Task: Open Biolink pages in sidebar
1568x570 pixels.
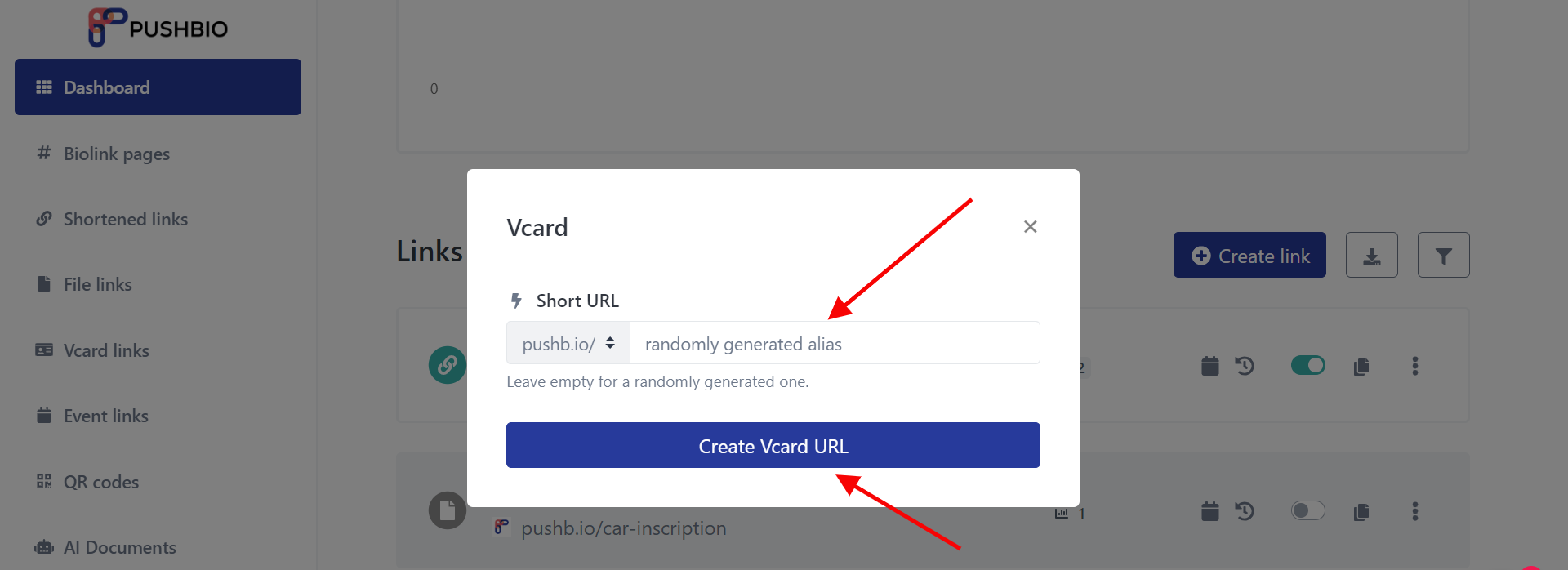Action: pyautogui.click(x=117, y=154)
